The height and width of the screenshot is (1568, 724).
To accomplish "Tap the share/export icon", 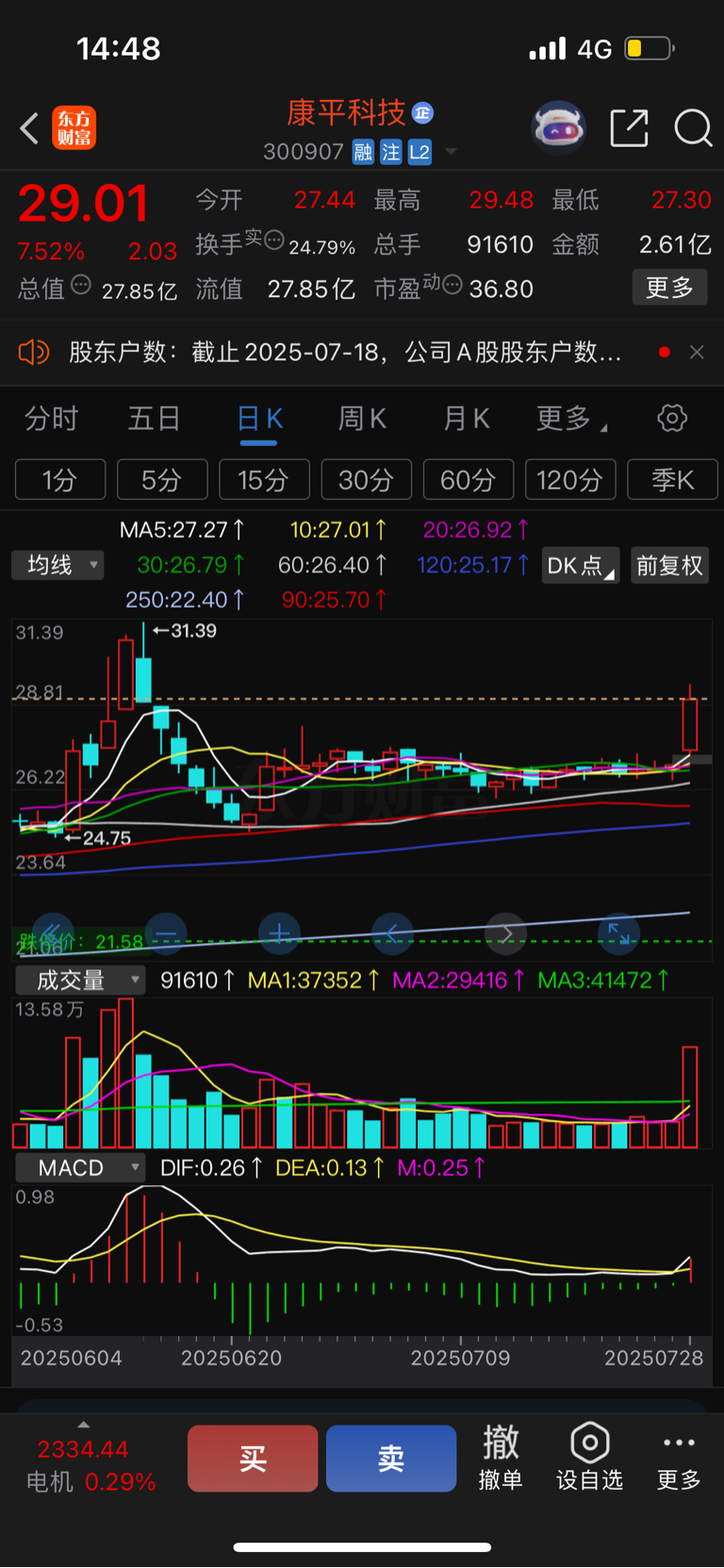I will (629, 127).
